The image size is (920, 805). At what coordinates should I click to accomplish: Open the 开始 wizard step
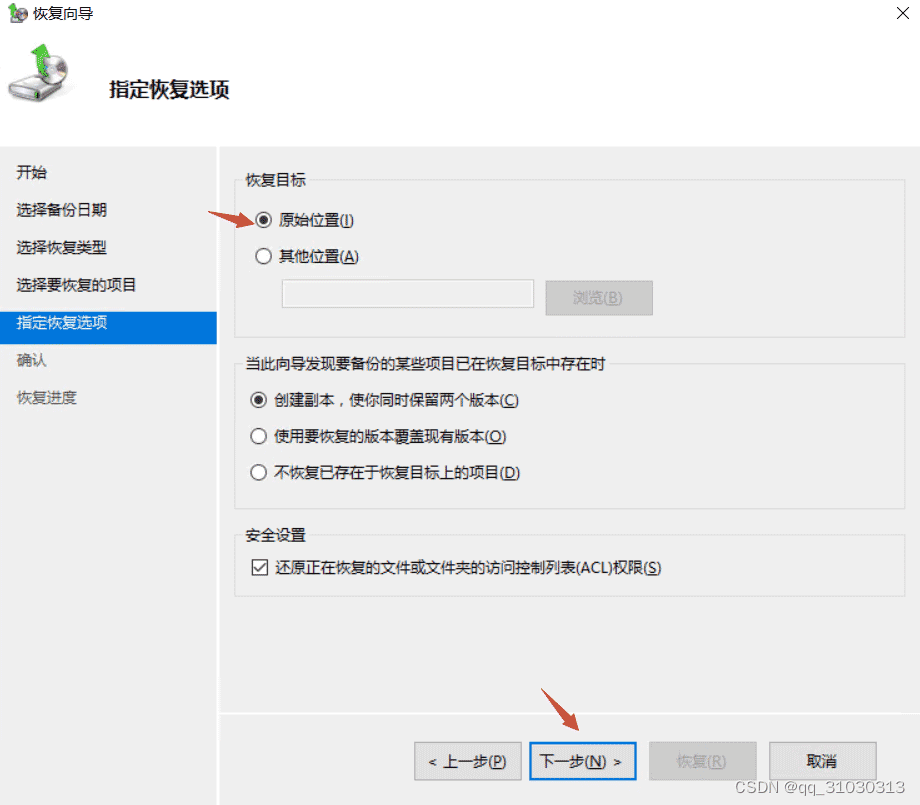click(32, 172)
